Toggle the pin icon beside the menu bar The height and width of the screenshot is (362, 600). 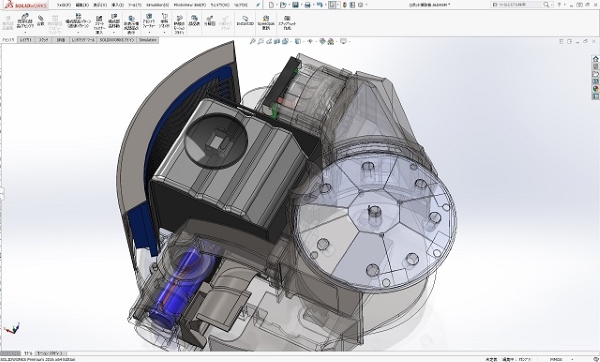tap(258, 5)
